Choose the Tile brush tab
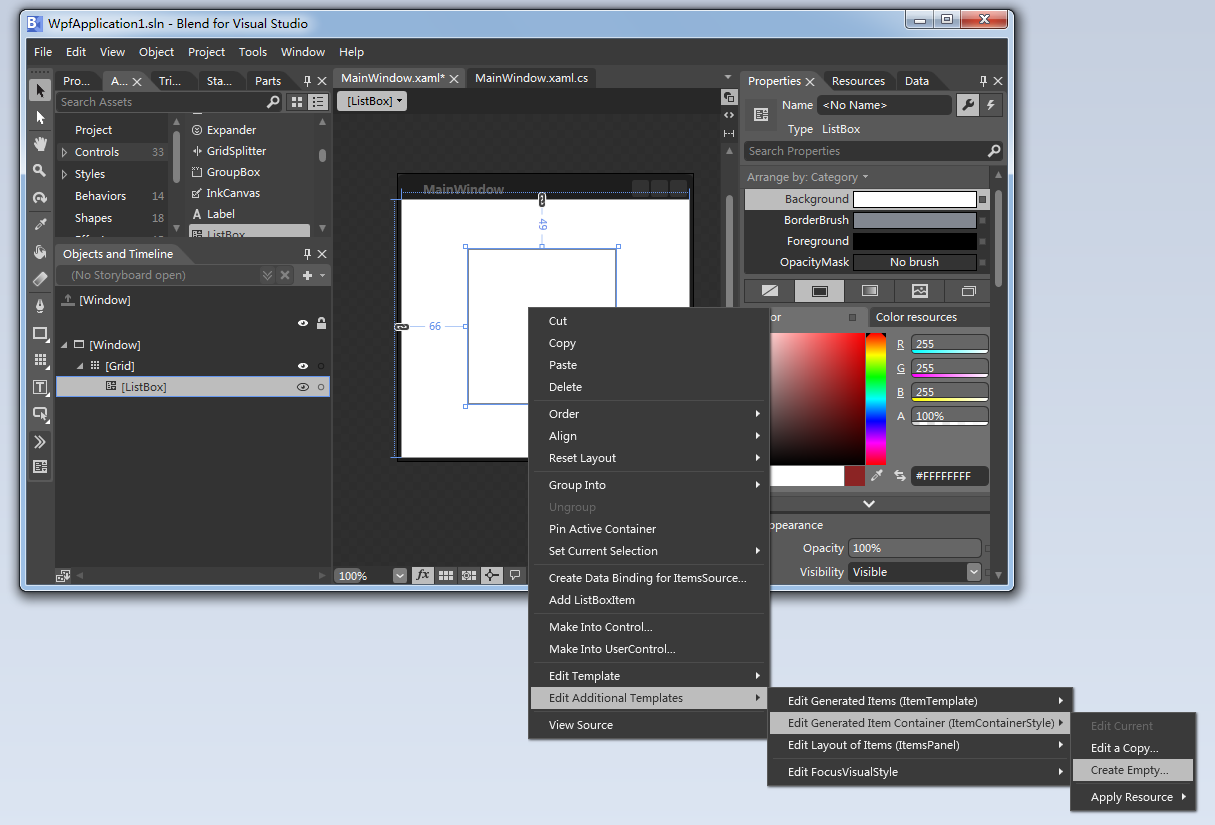 point(919,291)
